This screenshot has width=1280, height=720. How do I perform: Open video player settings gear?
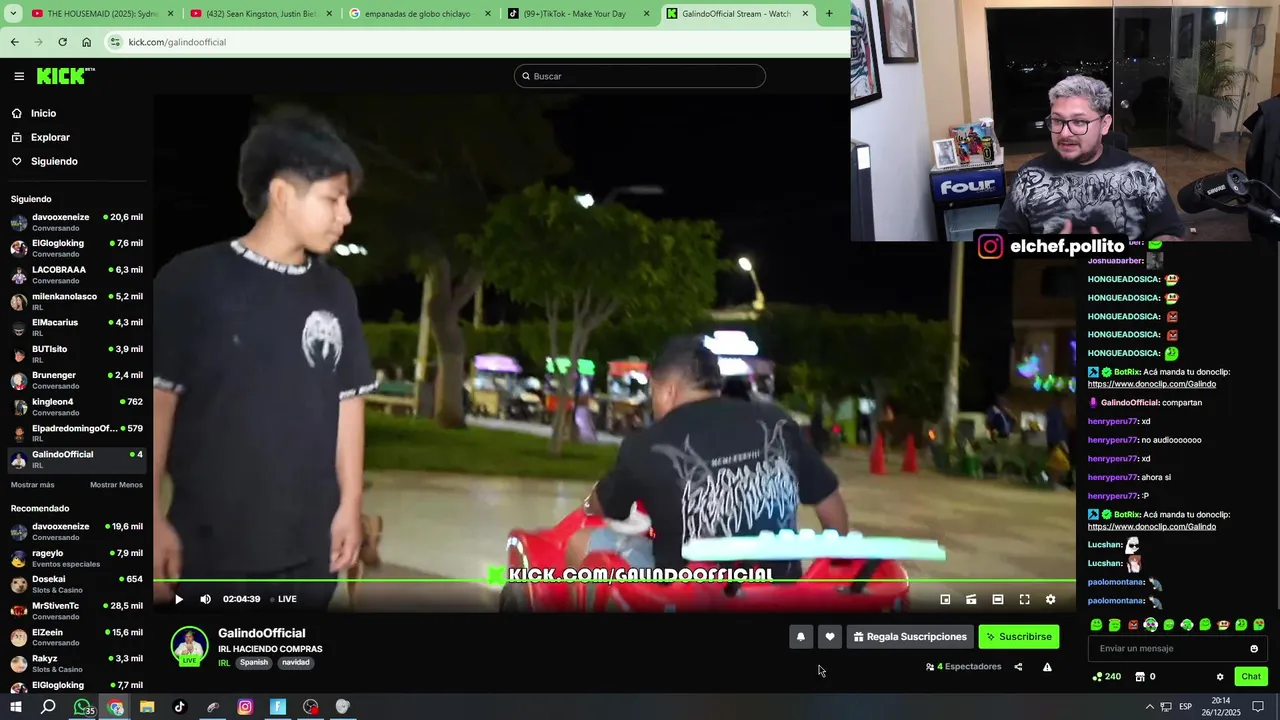(x=1050, y=599)
